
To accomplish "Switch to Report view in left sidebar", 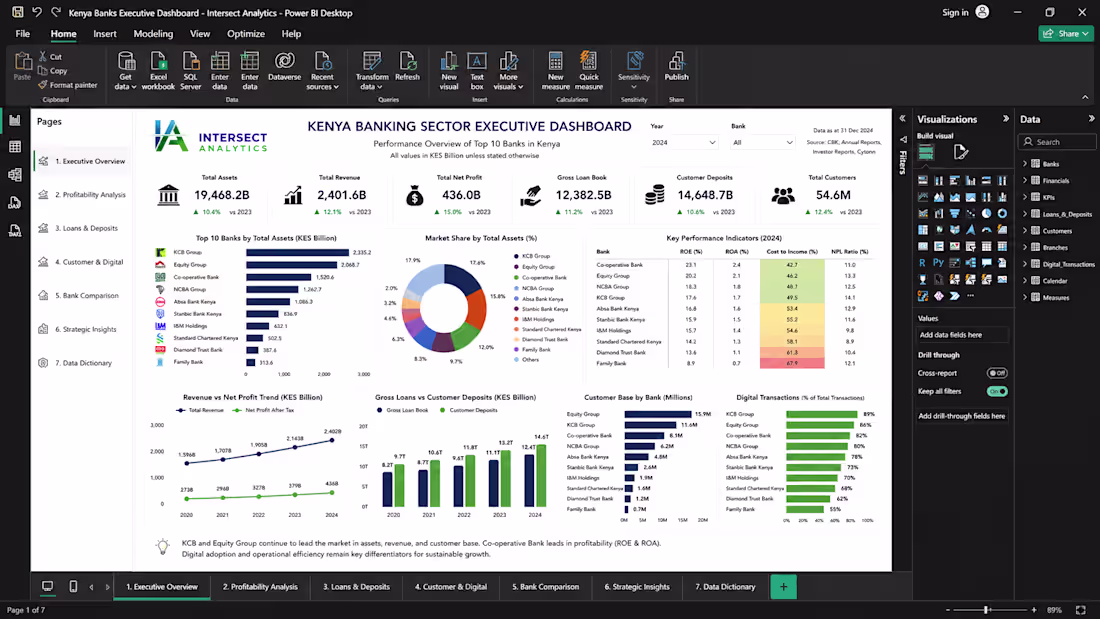I will pos(15,120).
